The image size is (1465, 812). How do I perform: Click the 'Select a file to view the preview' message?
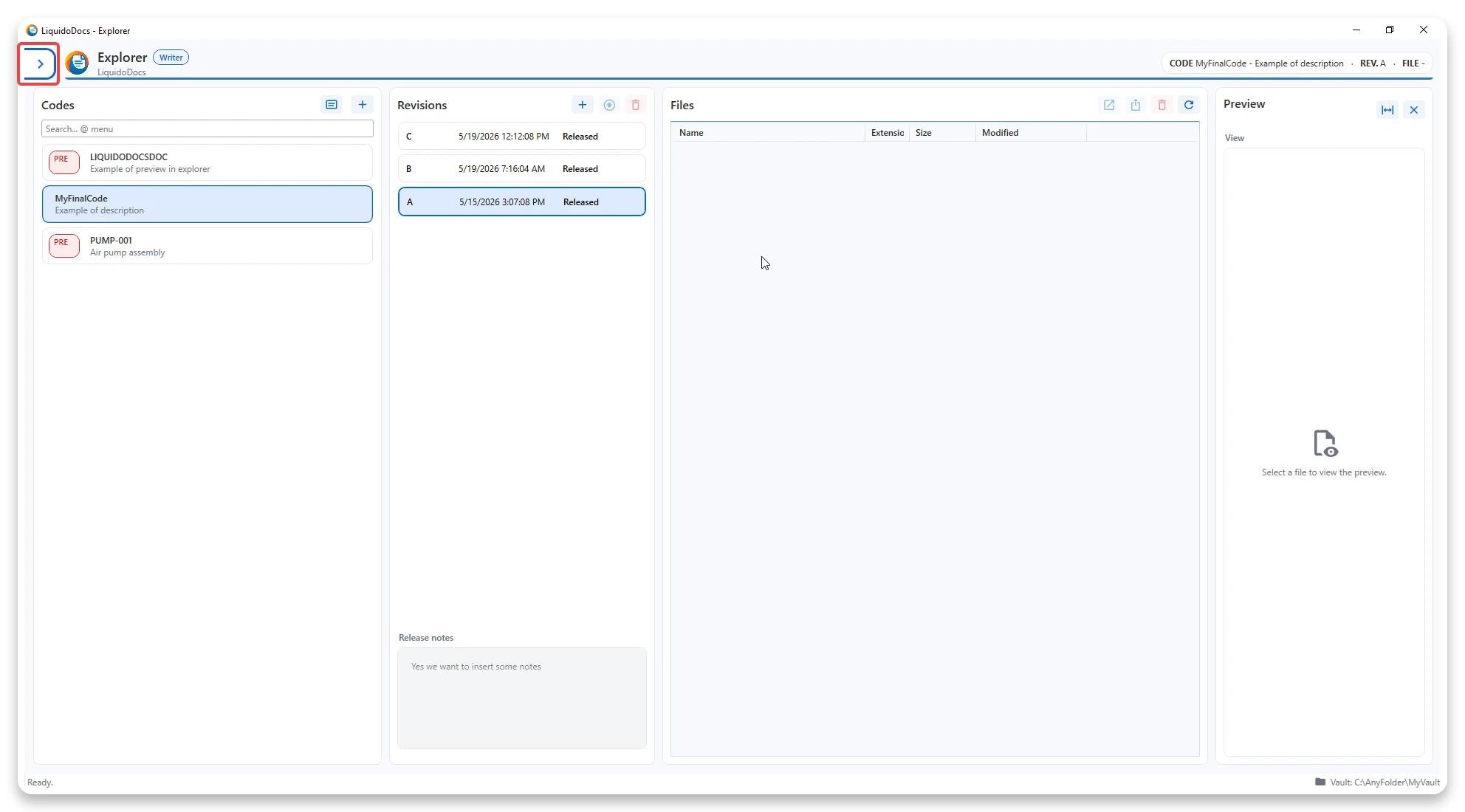(1324, 472)
